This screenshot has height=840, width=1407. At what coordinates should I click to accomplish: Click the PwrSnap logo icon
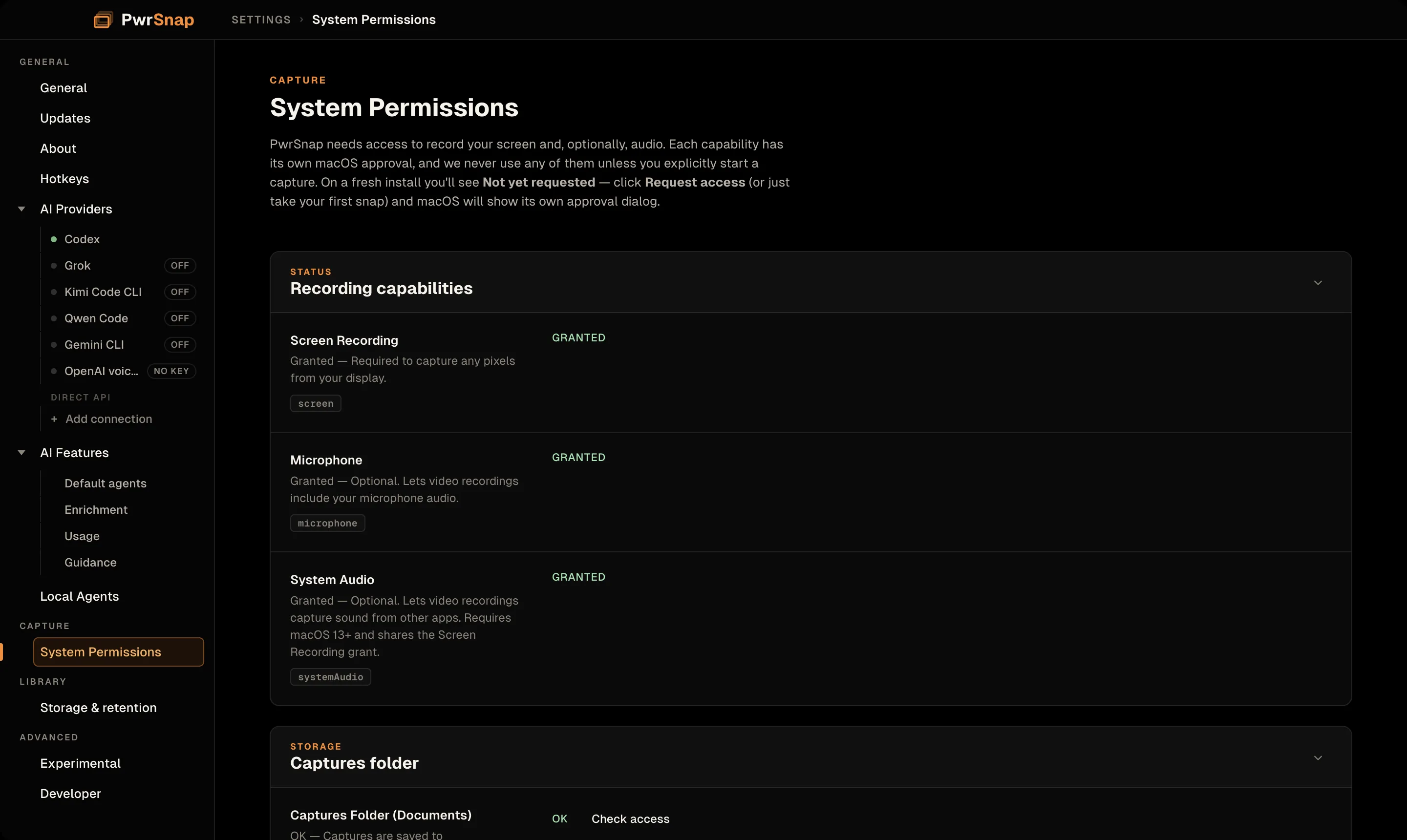[103, 20]
